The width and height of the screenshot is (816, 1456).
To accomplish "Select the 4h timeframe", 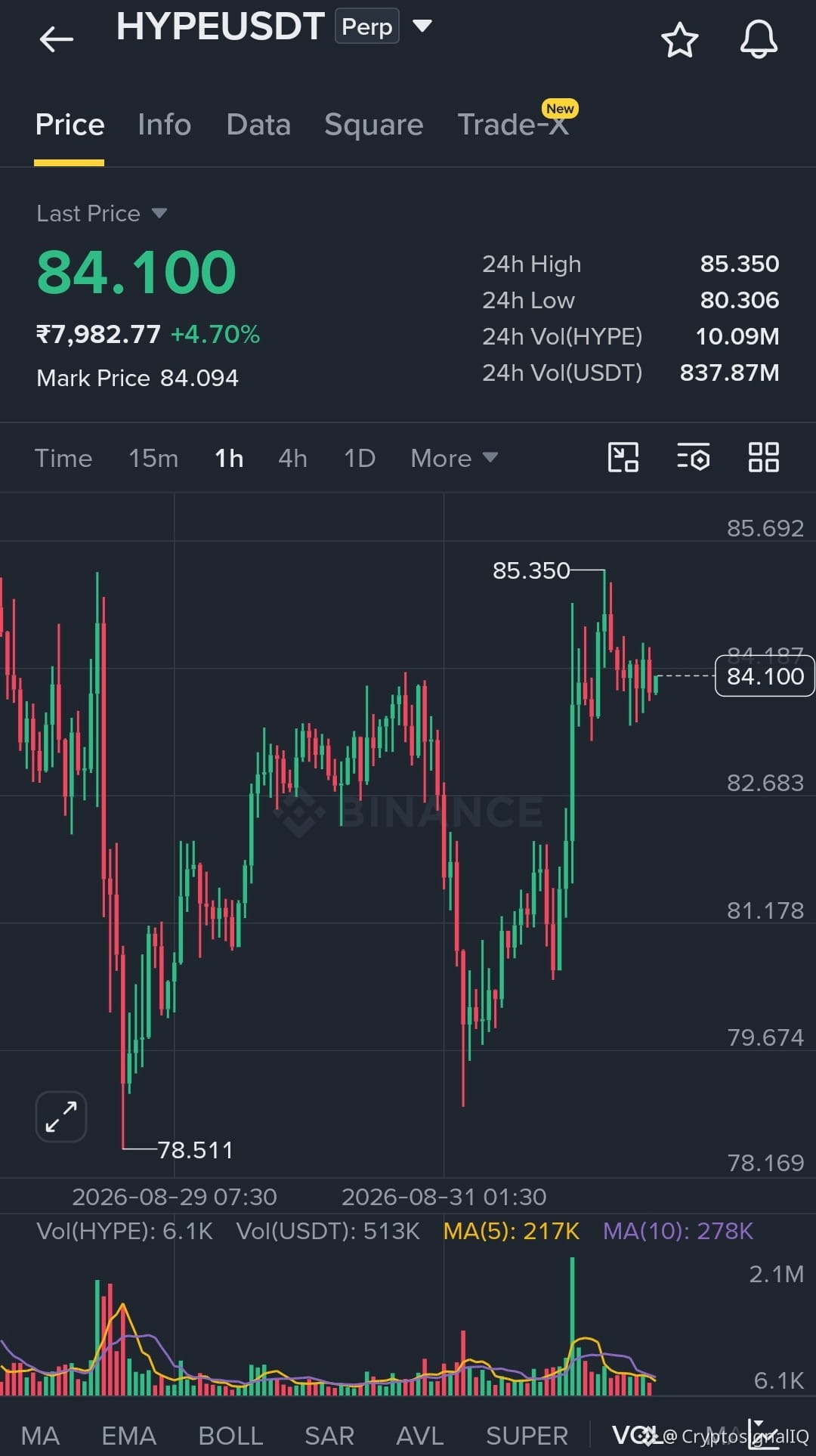I will coord(292,458).
